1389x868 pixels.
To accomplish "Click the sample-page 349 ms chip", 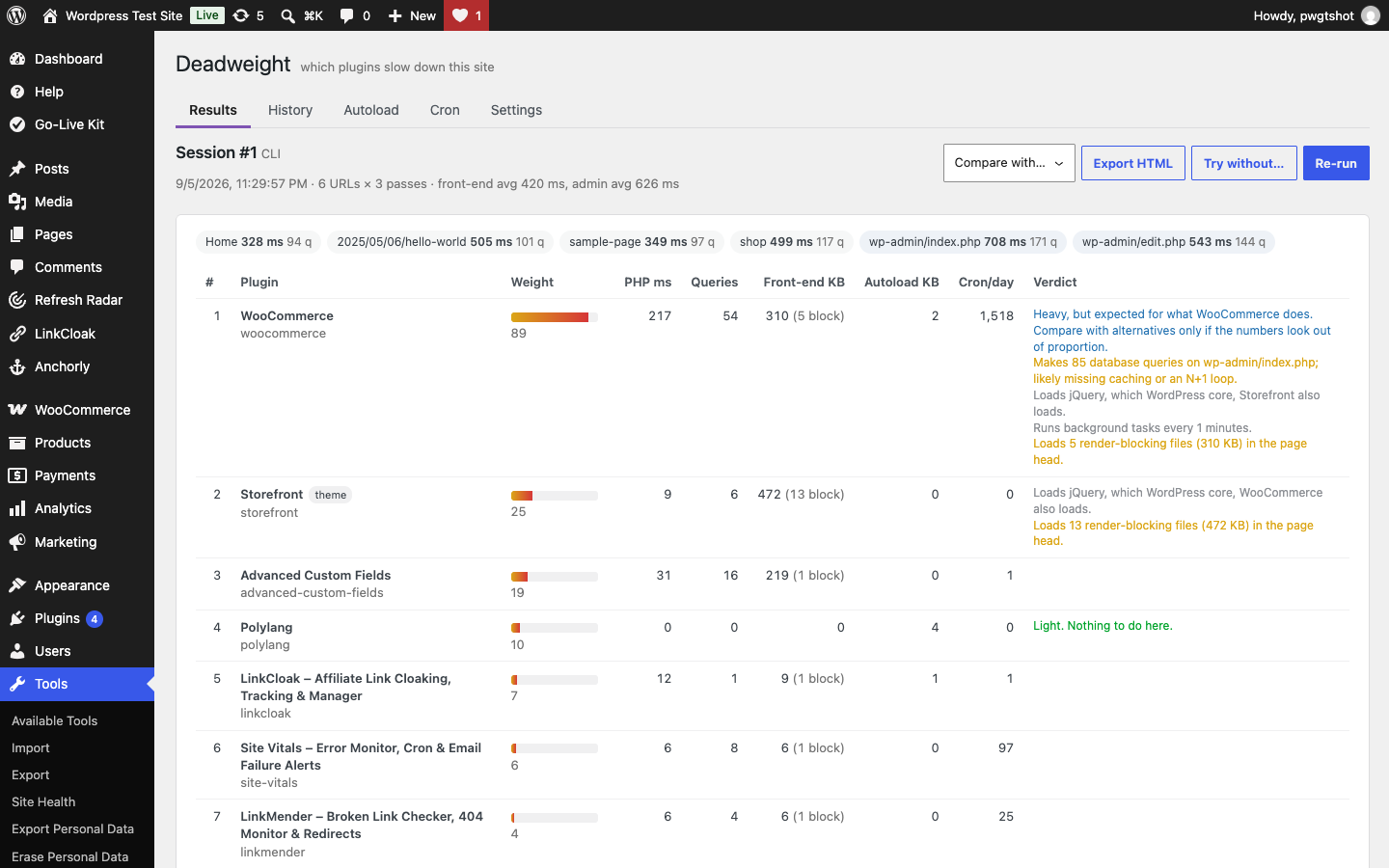I will pyautogui.click(x=641, y=242).
